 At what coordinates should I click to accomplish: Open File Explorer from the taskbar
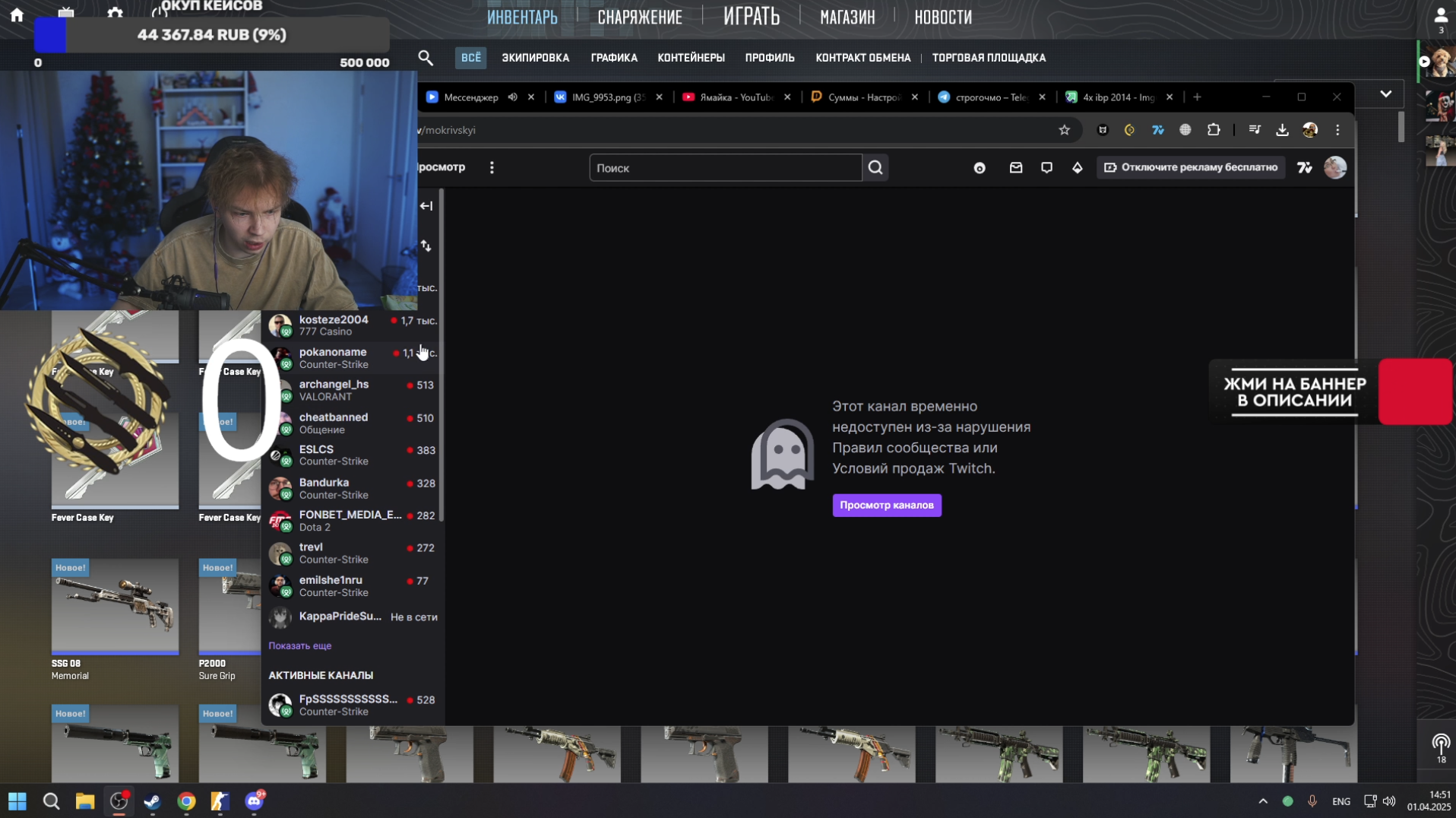(x=84, y=801)
